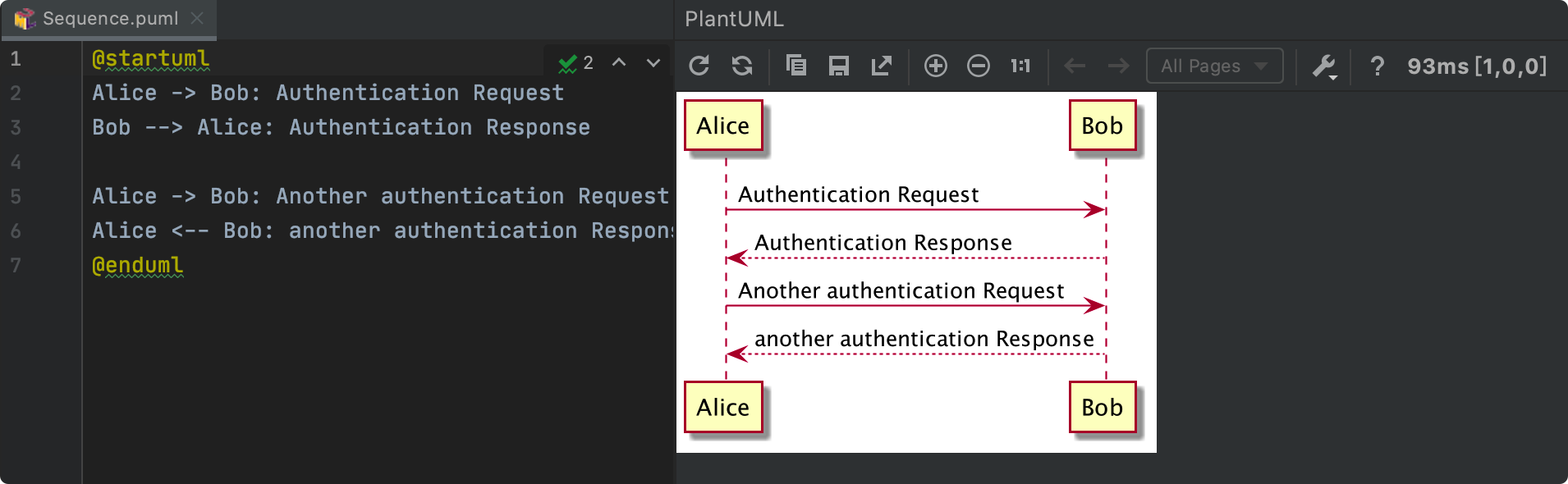
Task: Jump to previous highlighted problem arrow
Action: [x=619, y=62]
